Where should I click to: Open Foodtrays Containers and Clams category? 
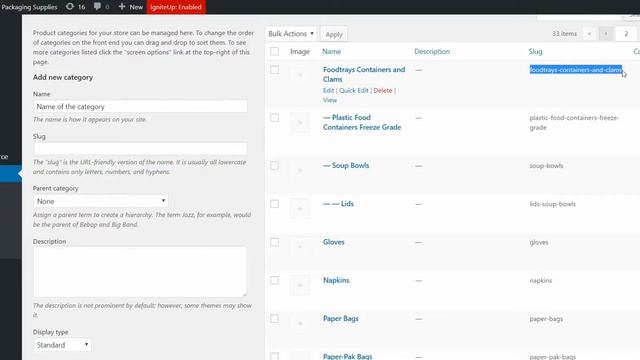tap(364, 74)
